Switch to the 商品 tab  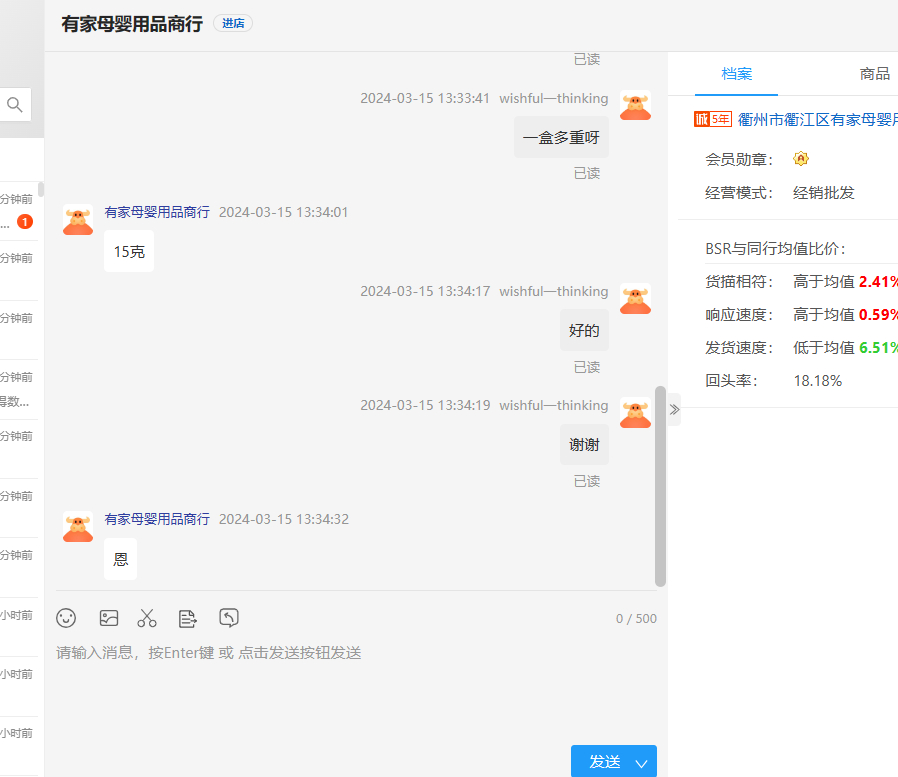[874, 74]
